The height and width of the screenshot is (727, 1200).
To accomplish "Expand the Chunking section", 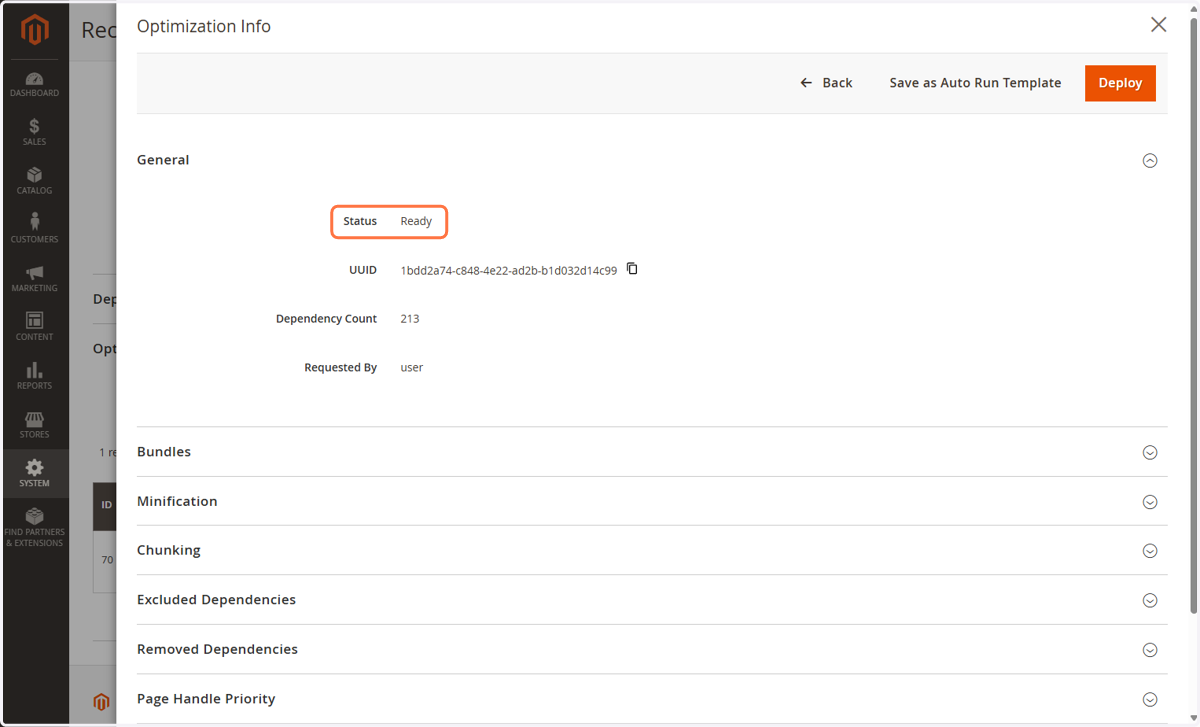I will tap(1150, 551).
